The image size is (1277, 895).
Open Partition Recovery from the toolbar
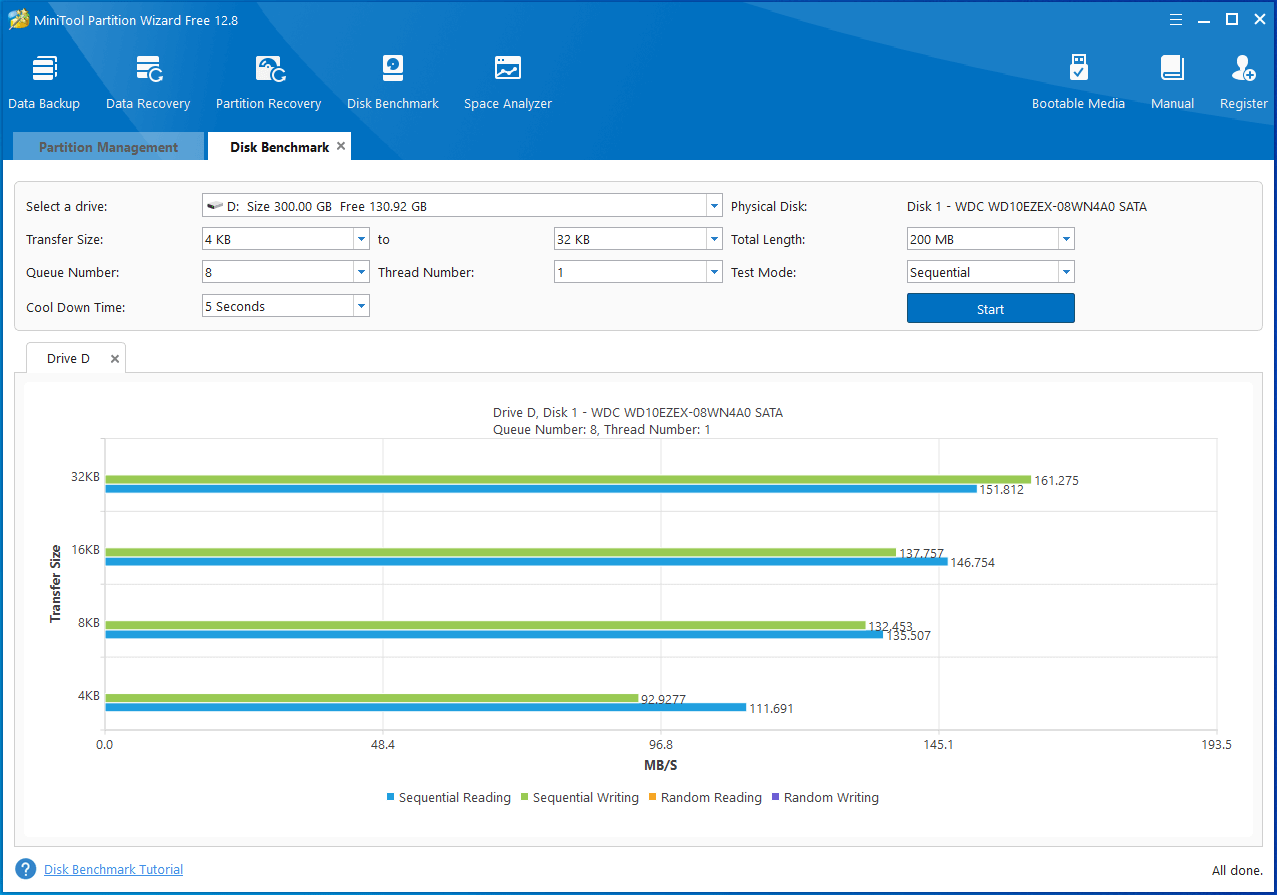coord(268,82)
